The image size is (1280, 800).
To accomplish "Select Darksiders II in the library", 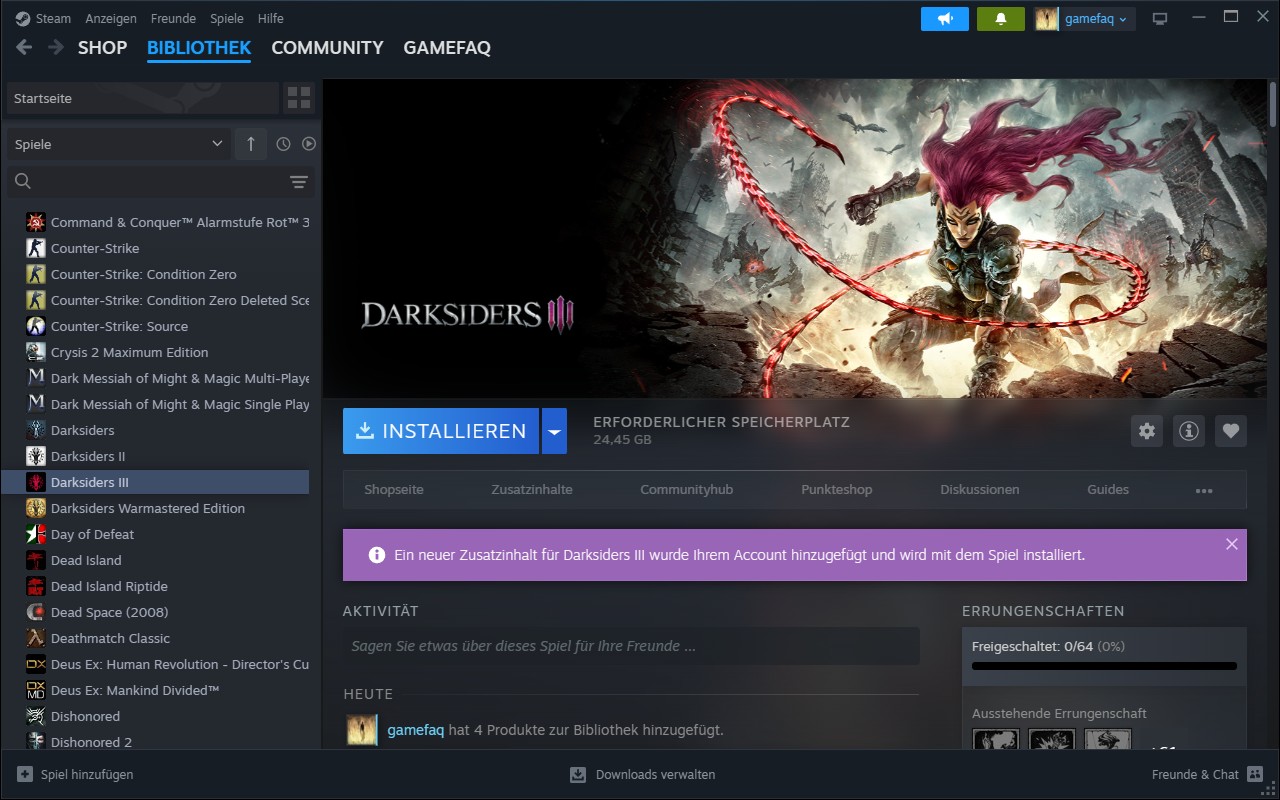I will coord(155,456).
